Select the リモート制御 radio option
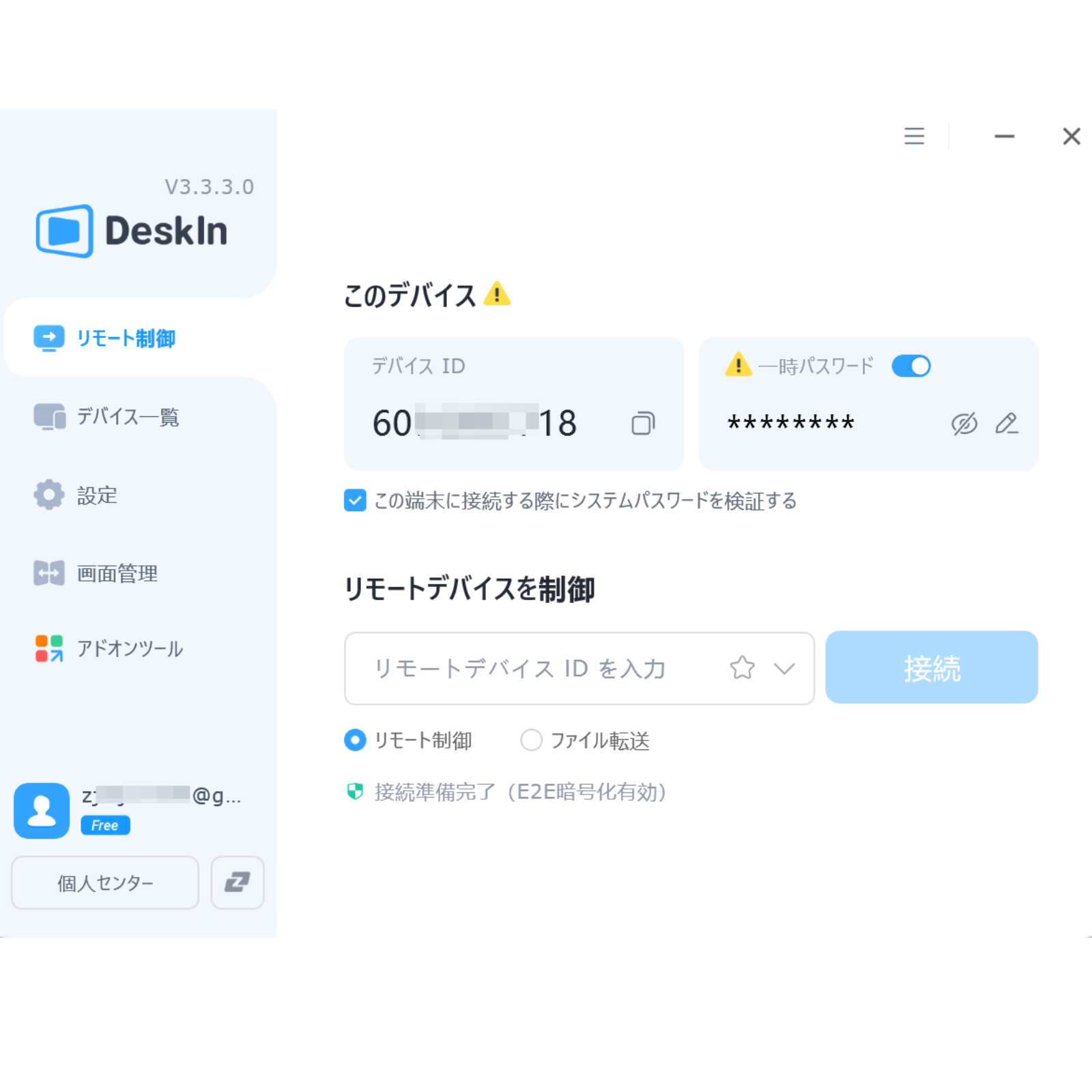Image resolution: width=1092 pixels, height=1092 pixels. coord(355,740)
